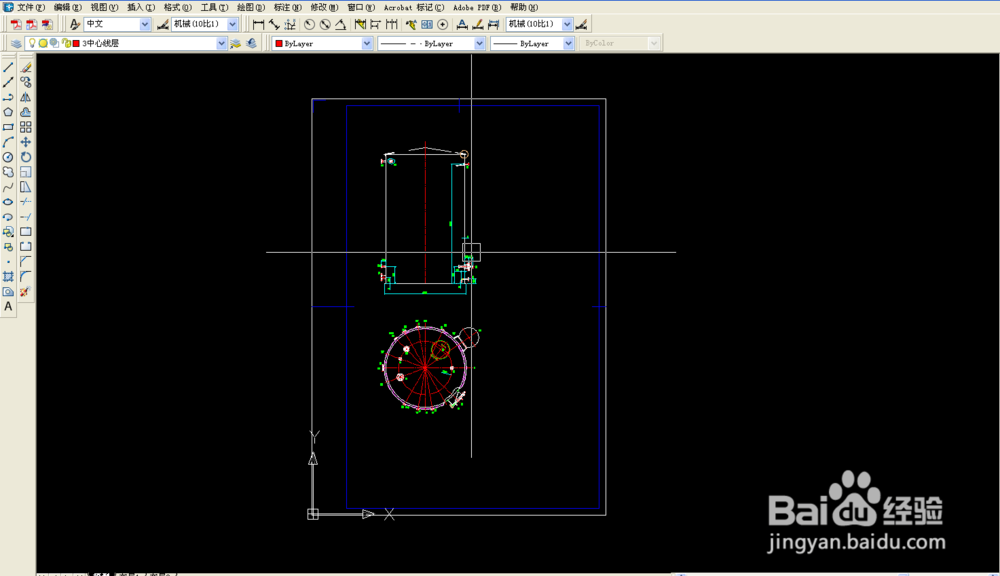Open rightmost 机械(10比1) dropdown

(567, 24)
